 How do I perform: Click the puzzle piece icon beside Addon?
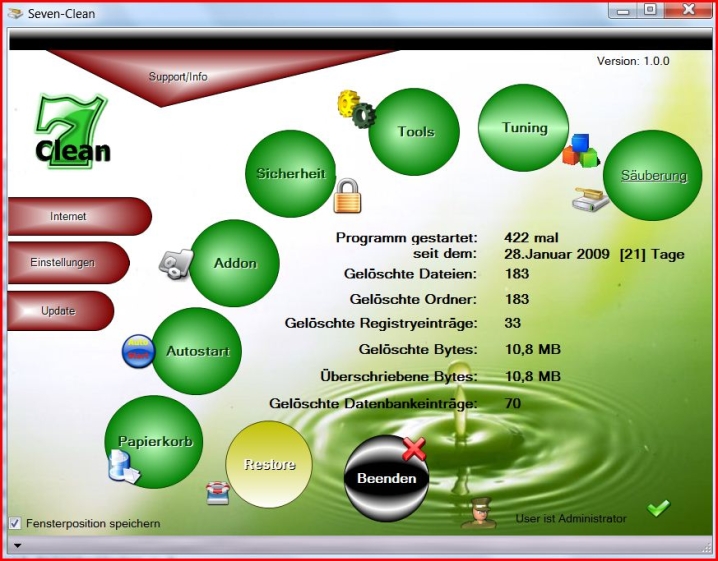[174, 262]
